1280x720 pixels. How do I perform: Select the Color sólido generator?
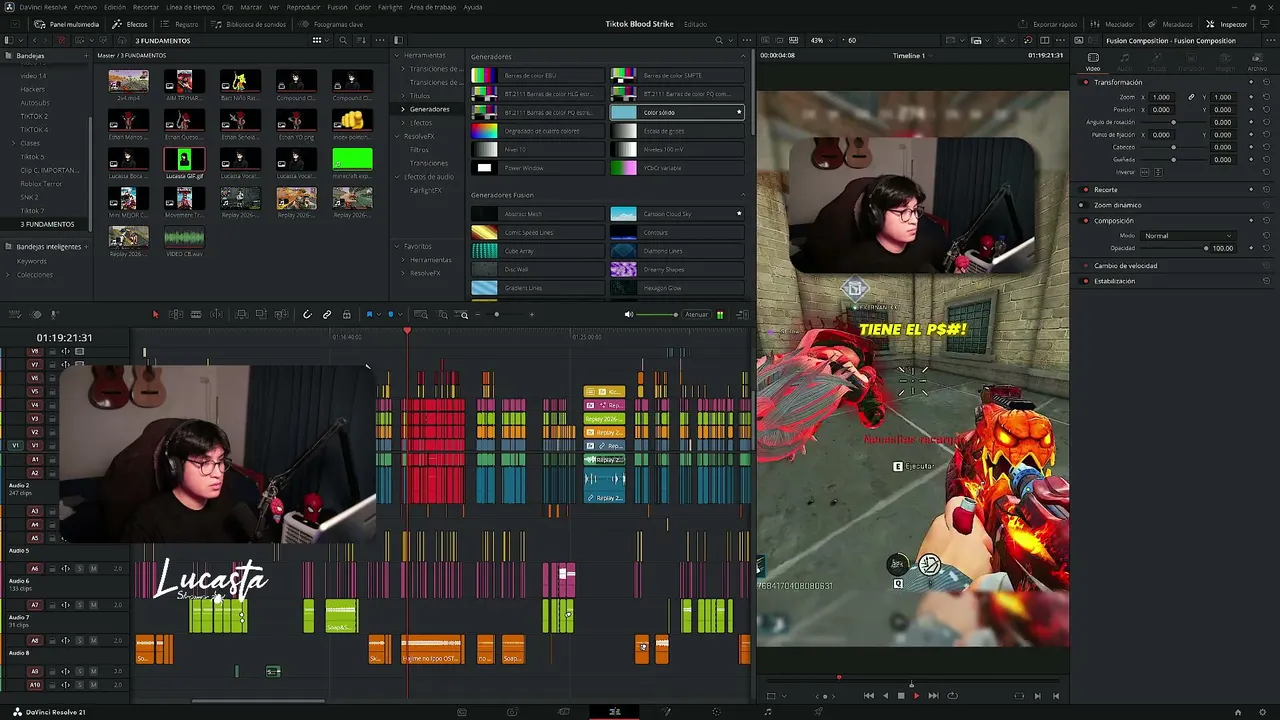pyautogui.click(x=677, y=113)
